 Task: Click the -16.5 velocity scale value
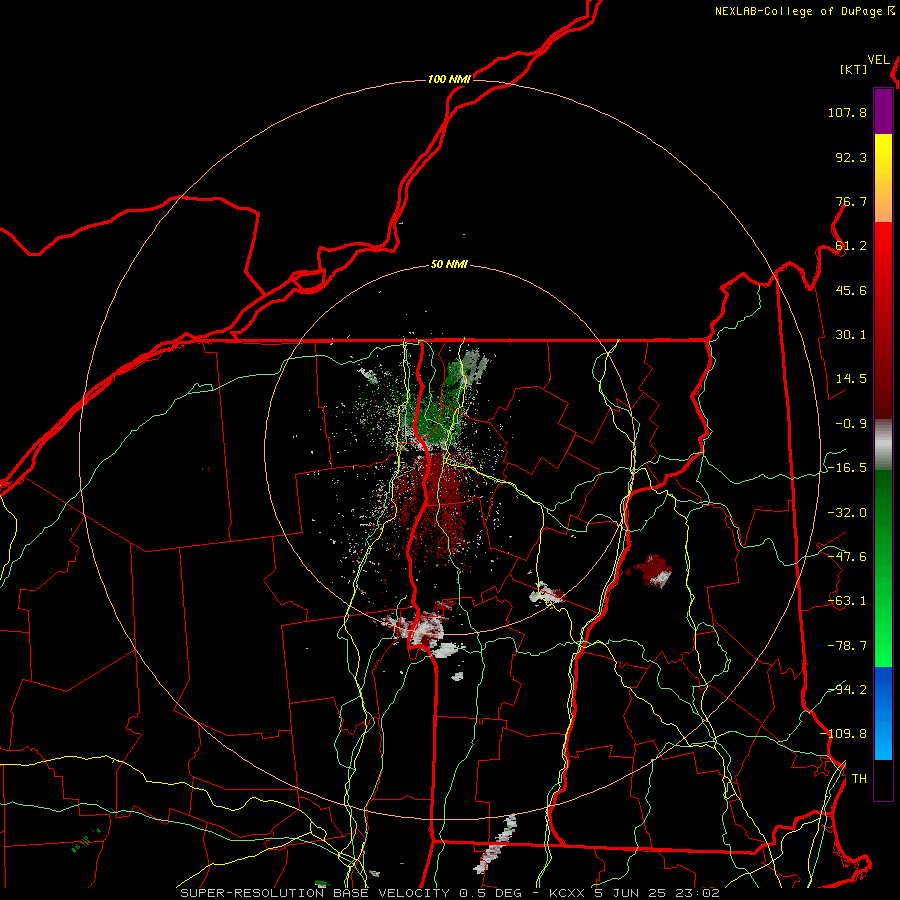(x=847, y=468)
